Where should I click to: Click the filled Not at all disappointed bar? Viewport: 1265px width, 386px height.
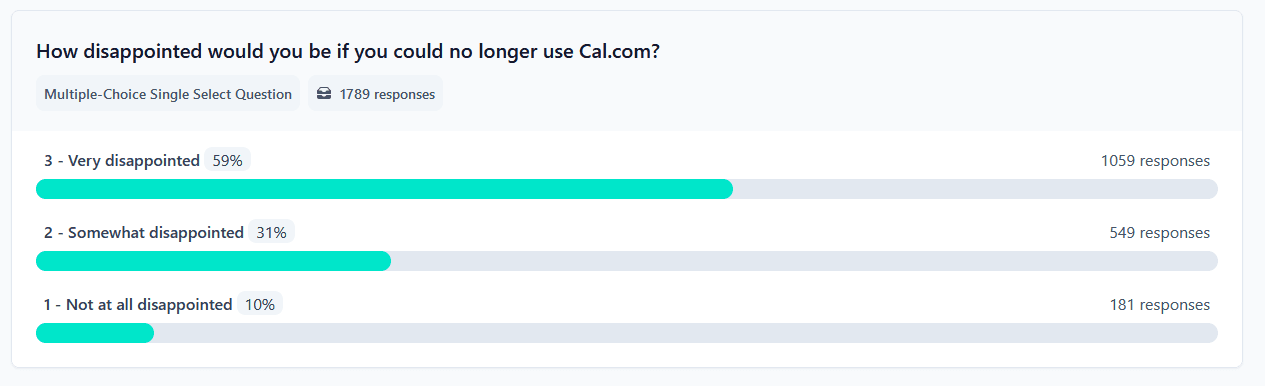tap(95, 333)
